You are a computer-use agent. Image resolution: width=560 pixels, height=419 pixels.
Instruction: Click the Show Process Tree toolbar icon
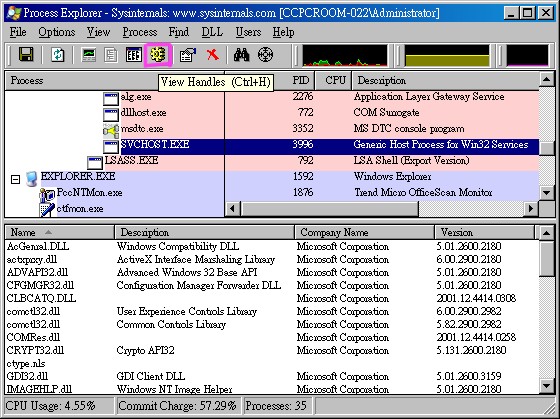111,55
